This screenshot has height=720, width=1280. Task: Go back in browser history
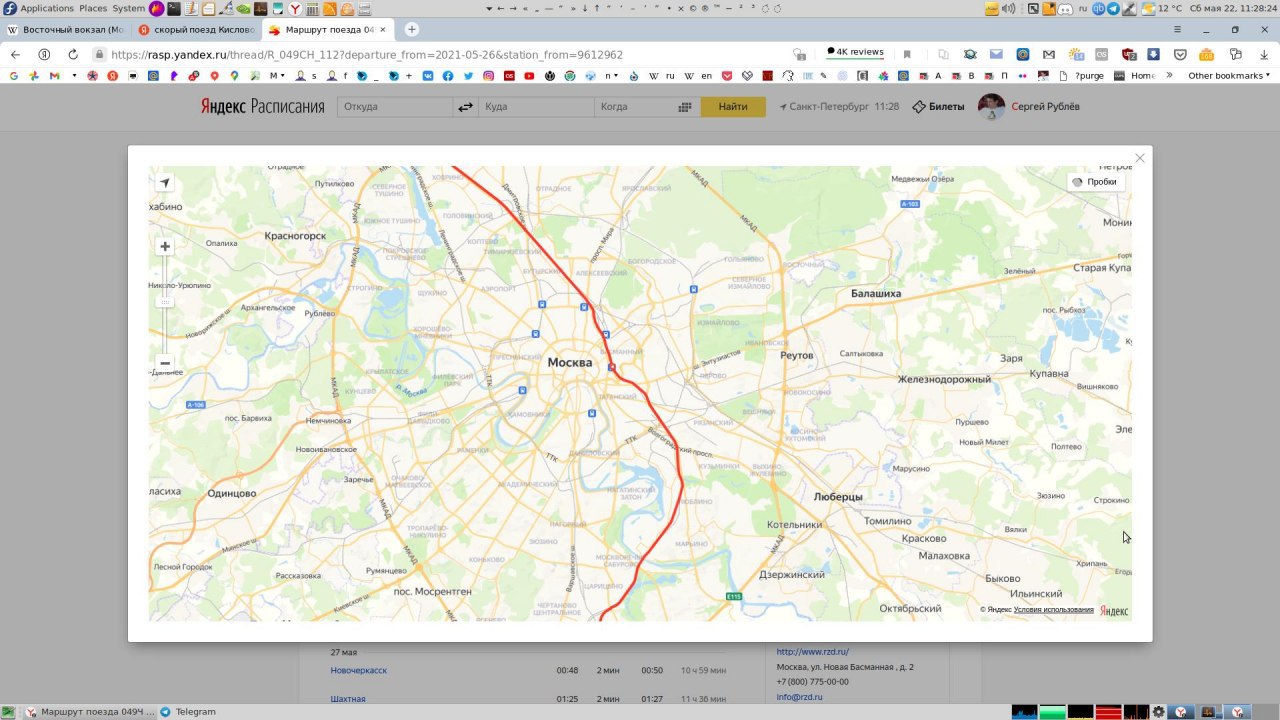tap(15, 54)
